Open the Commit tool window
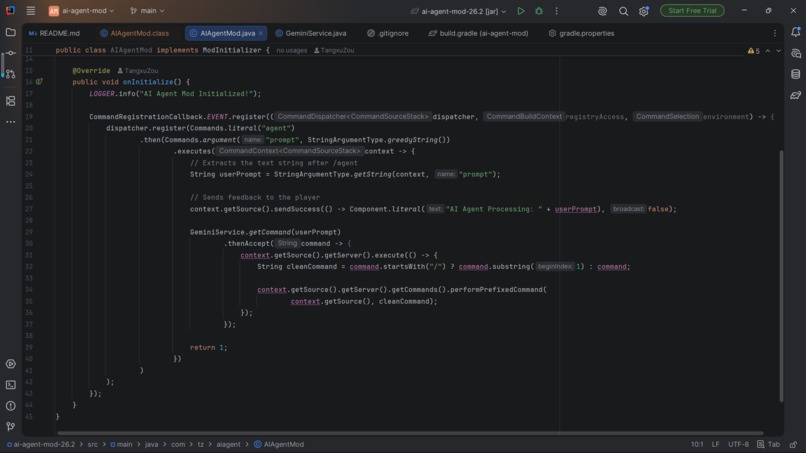Screen dimensions: 806x453 click(10, 53)
